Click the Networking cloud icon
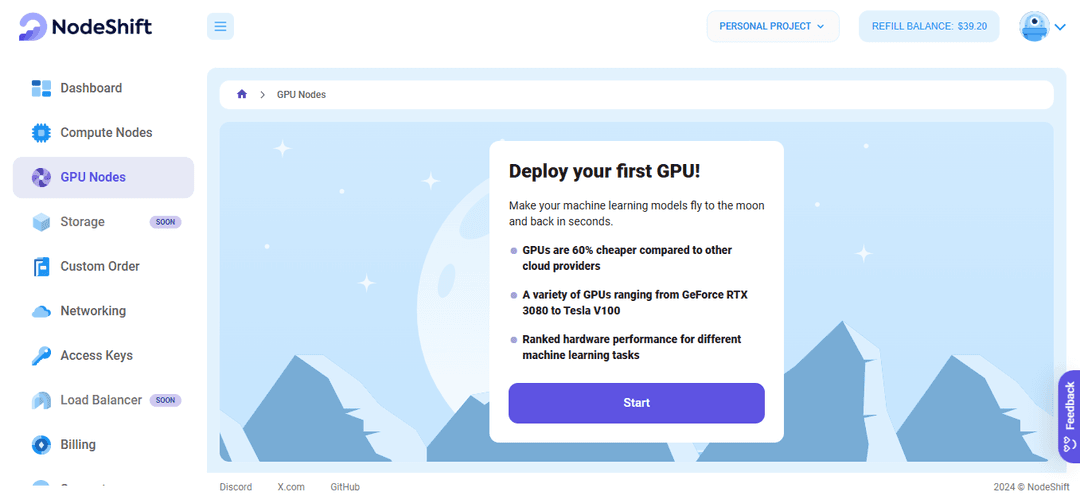1080x500 pixels. (x=41, y=311)
